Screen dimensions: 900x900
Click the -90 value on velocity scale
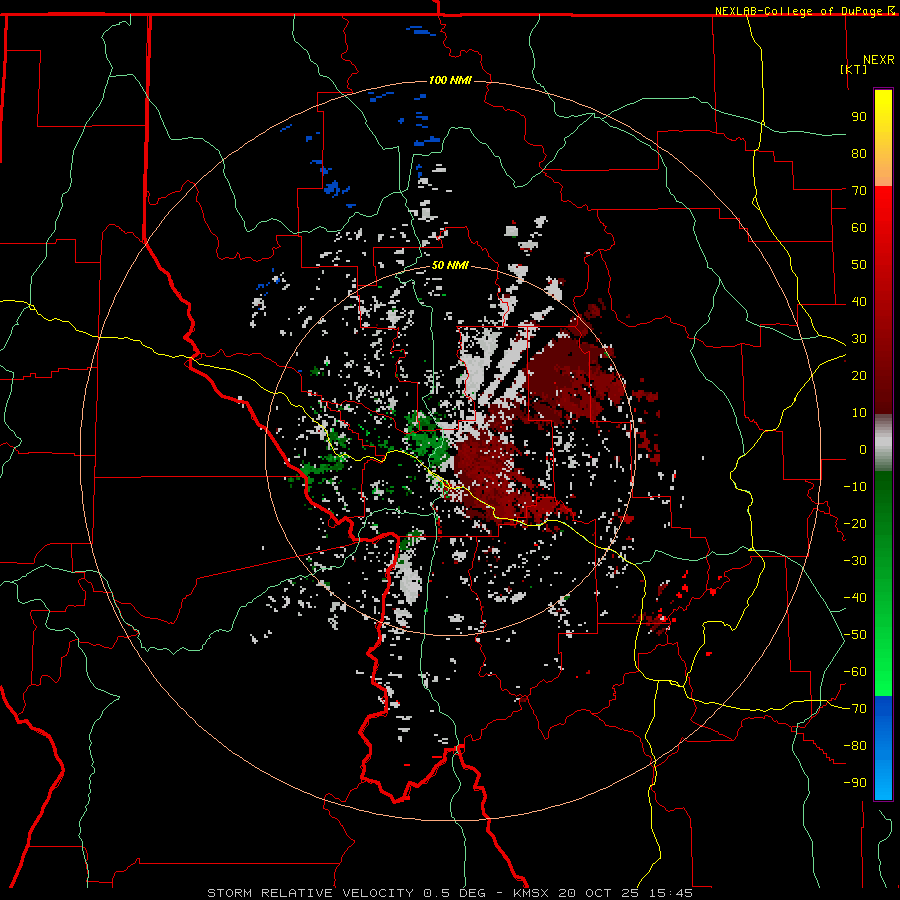(x=855, y=783)
